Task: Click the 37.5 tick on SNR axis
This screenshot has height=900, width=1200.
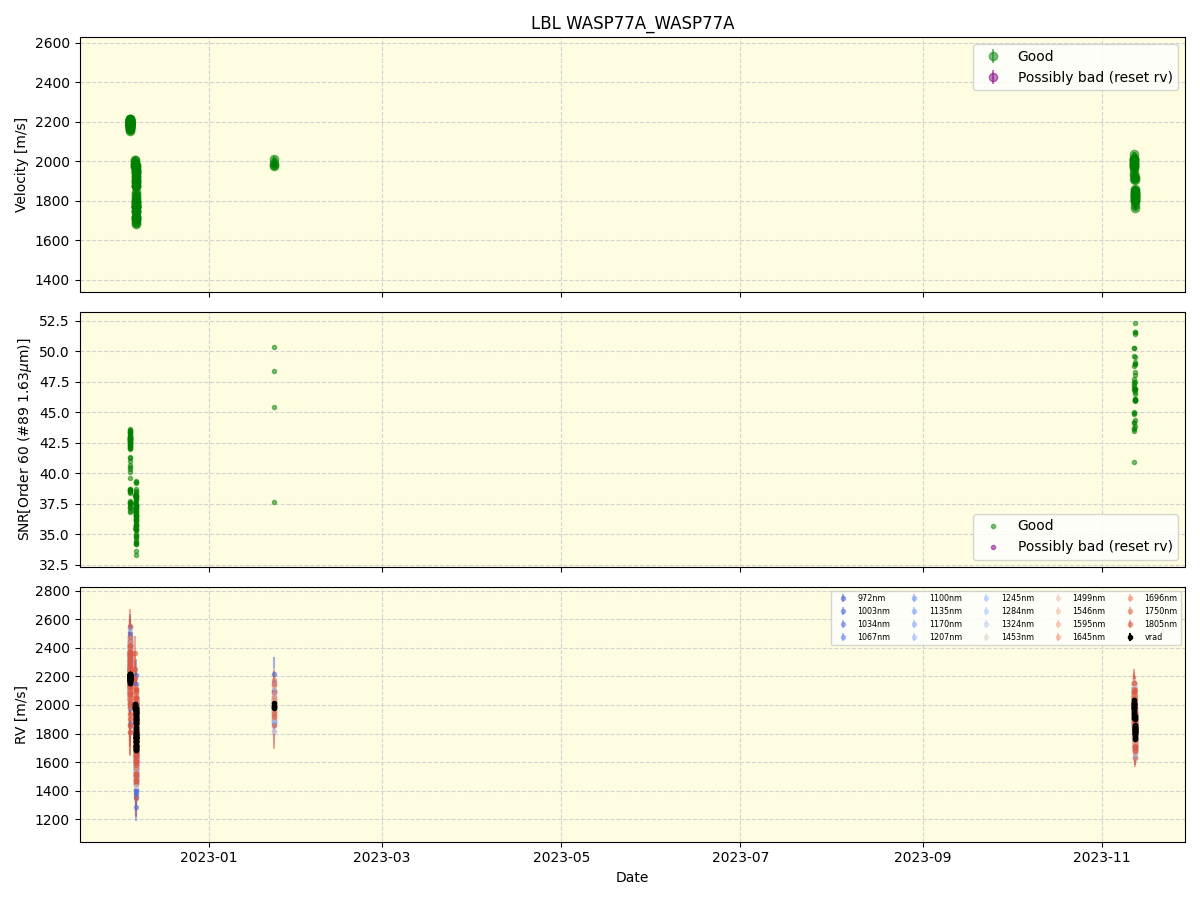Action: click(x=53, y=504)
